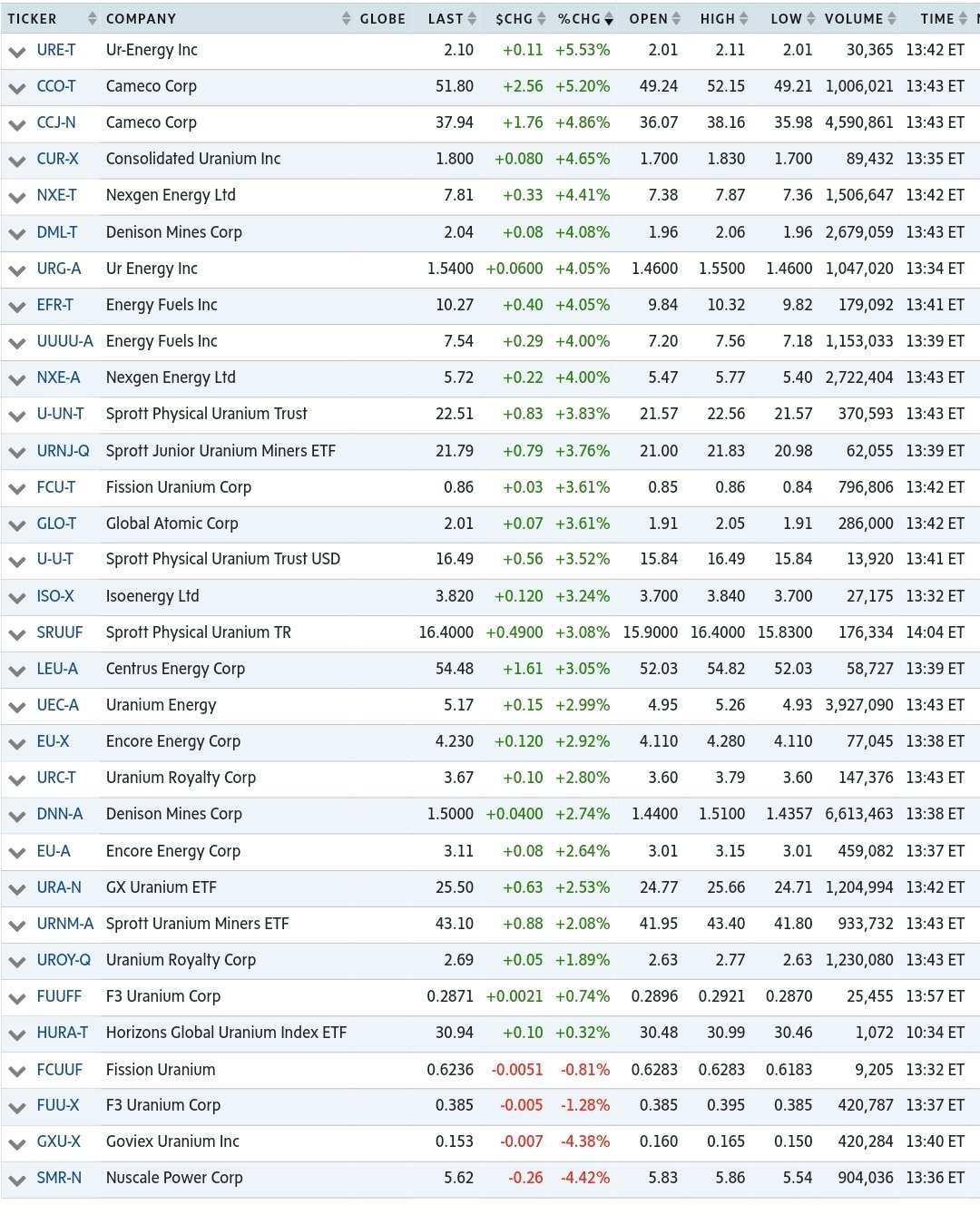Select 'Horizons Global Uranium Index ETF' name

point(226,1033)
